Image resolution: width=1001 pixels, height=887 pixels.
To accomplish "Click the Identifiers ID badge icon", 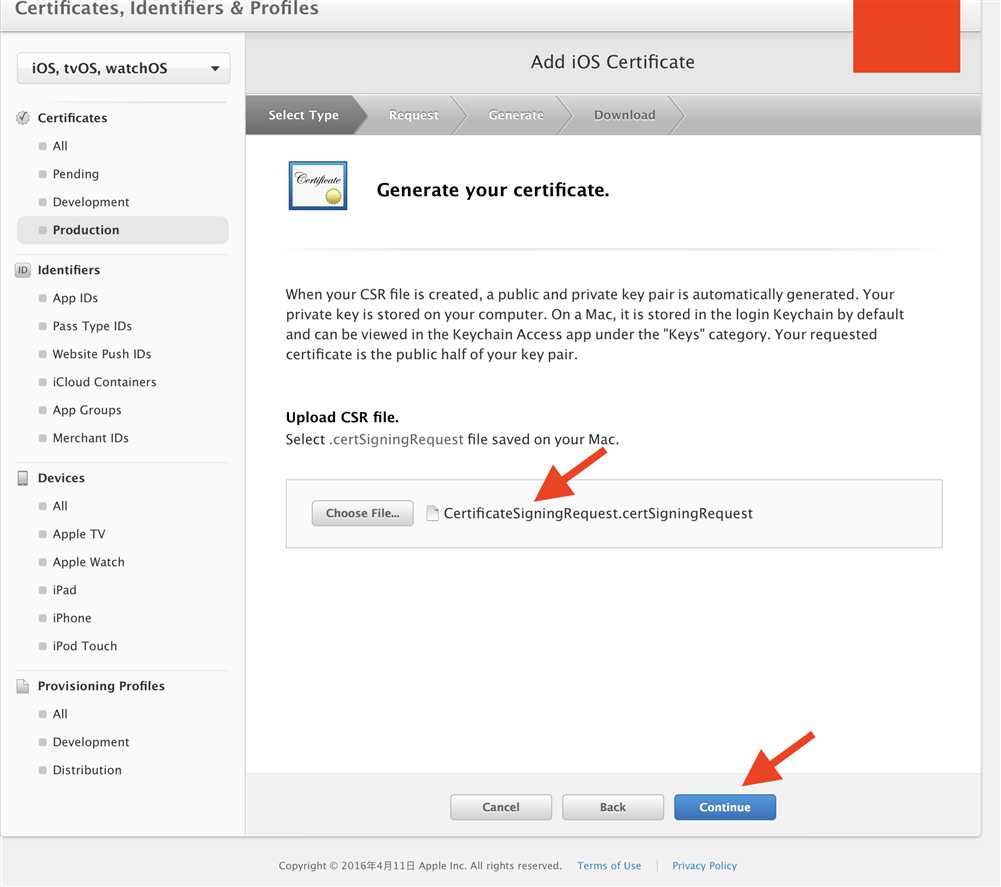I will point(23,270).
